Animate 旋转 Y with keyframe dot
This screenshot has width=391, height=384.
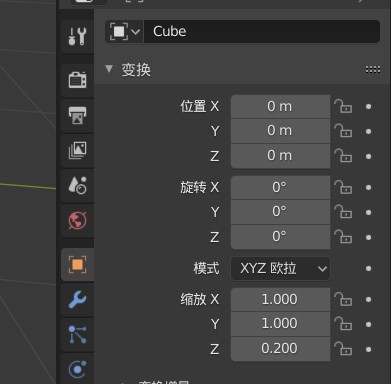(368, 212)
